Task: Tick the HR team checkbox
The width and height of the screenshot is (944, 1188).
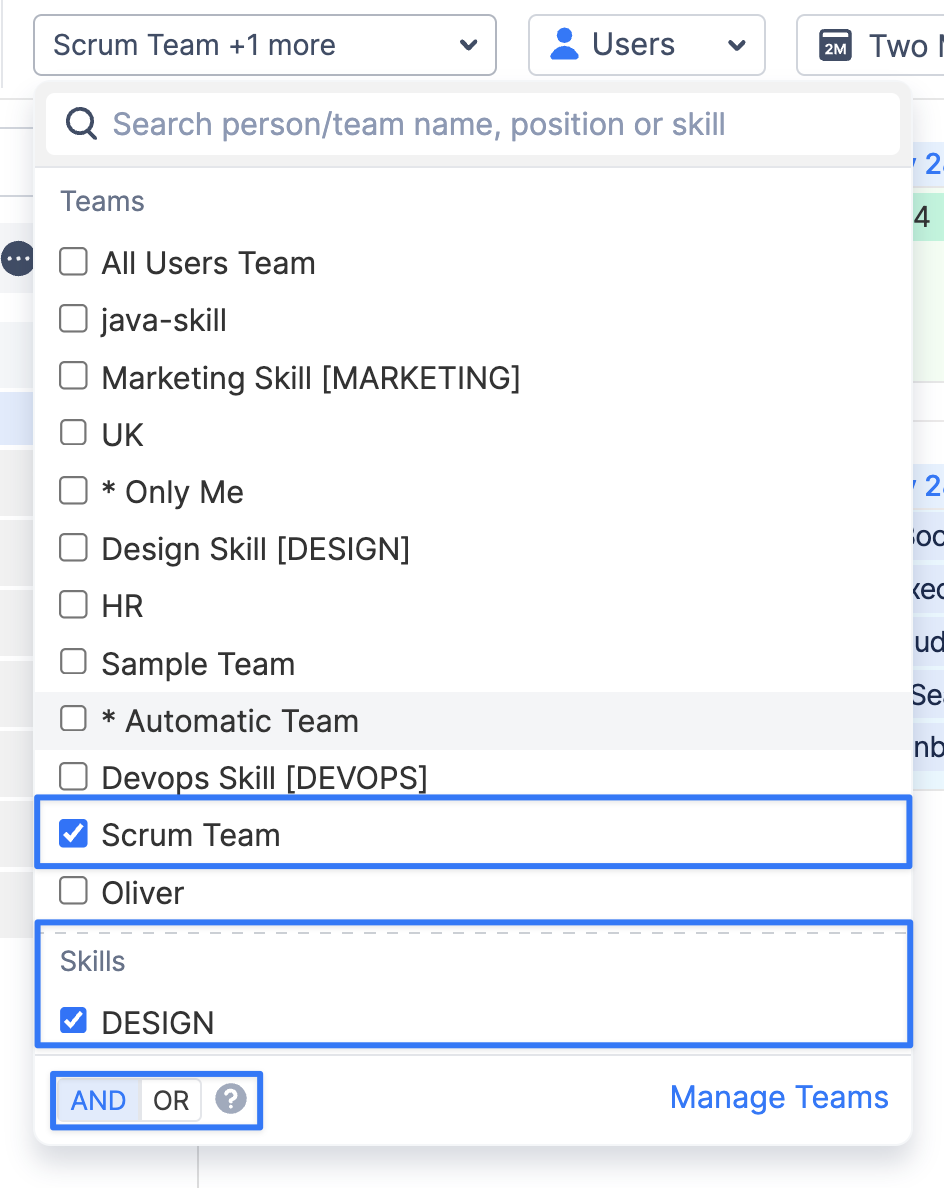Action: 73,605
